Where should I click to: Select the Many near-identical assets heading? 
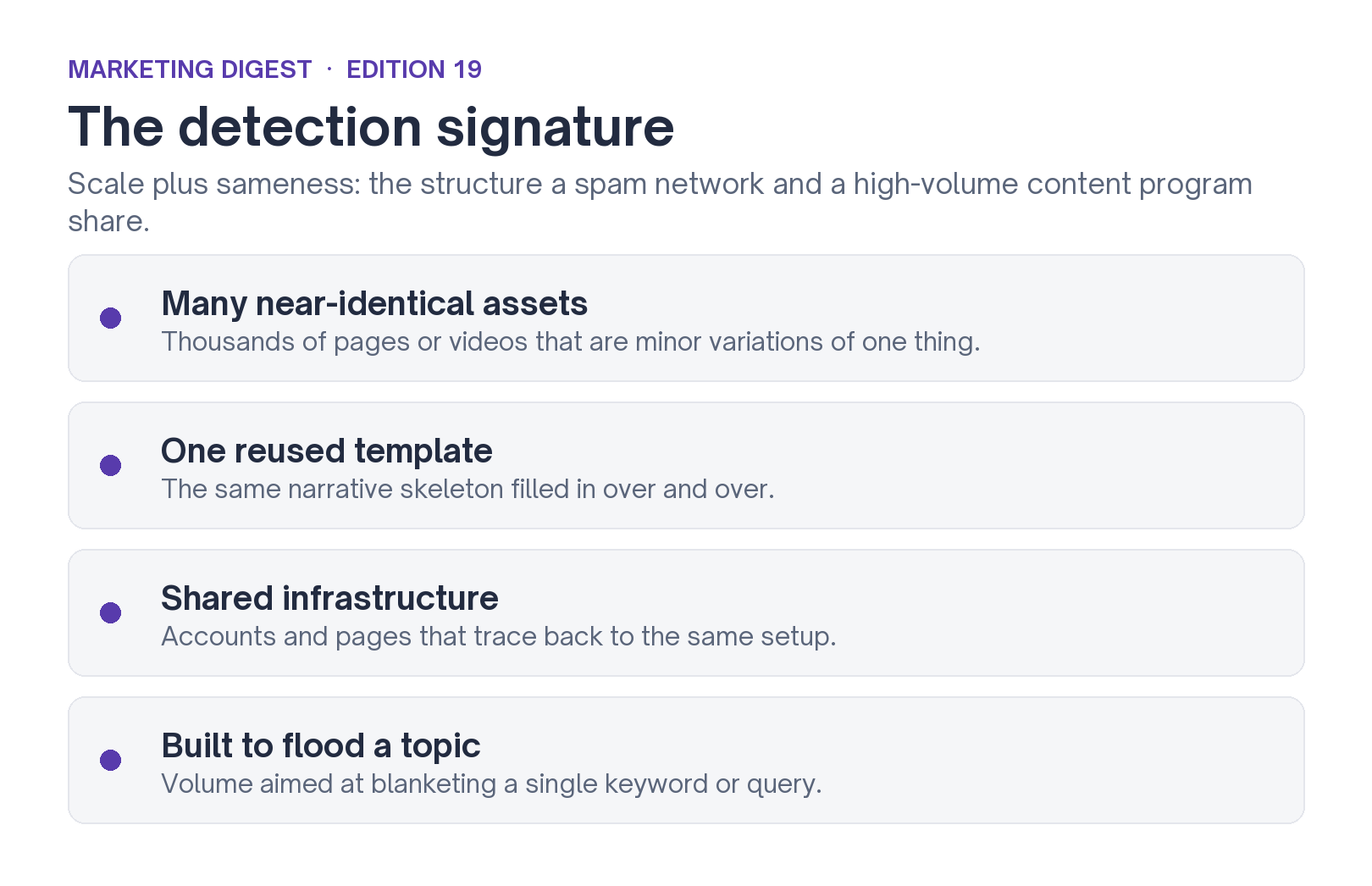(374, 303)
